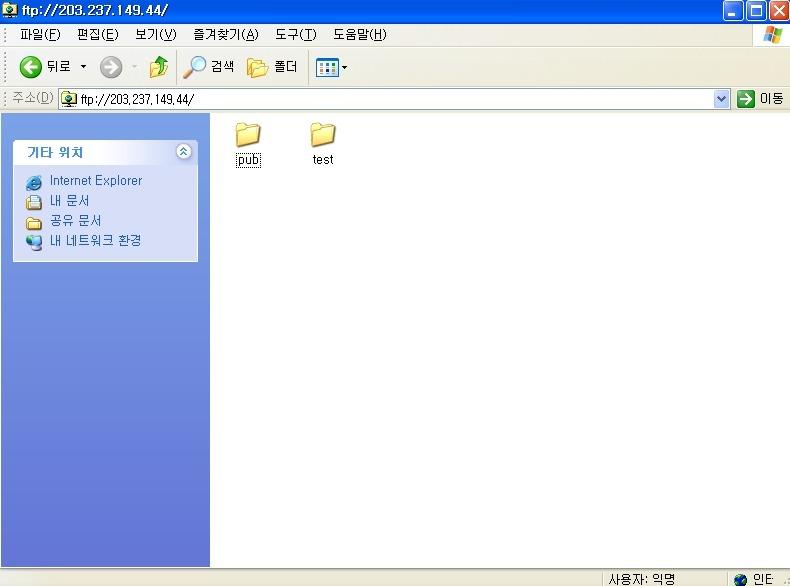
Task: Click the 내 문서 documents icon
Action: point(34,202)
